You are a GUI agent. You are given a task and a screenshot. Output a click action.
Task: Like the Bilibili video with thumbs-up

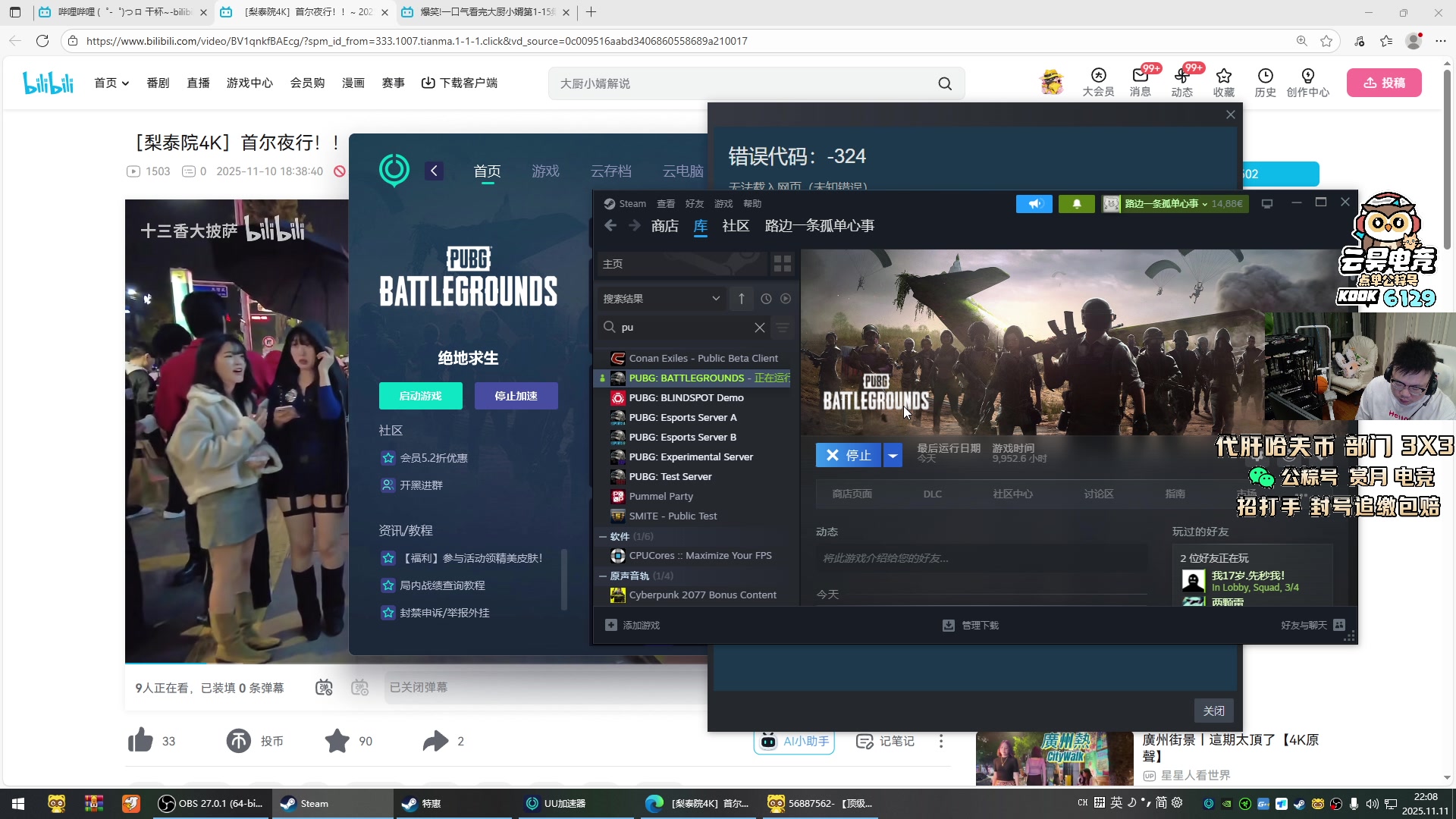point(141,741)
